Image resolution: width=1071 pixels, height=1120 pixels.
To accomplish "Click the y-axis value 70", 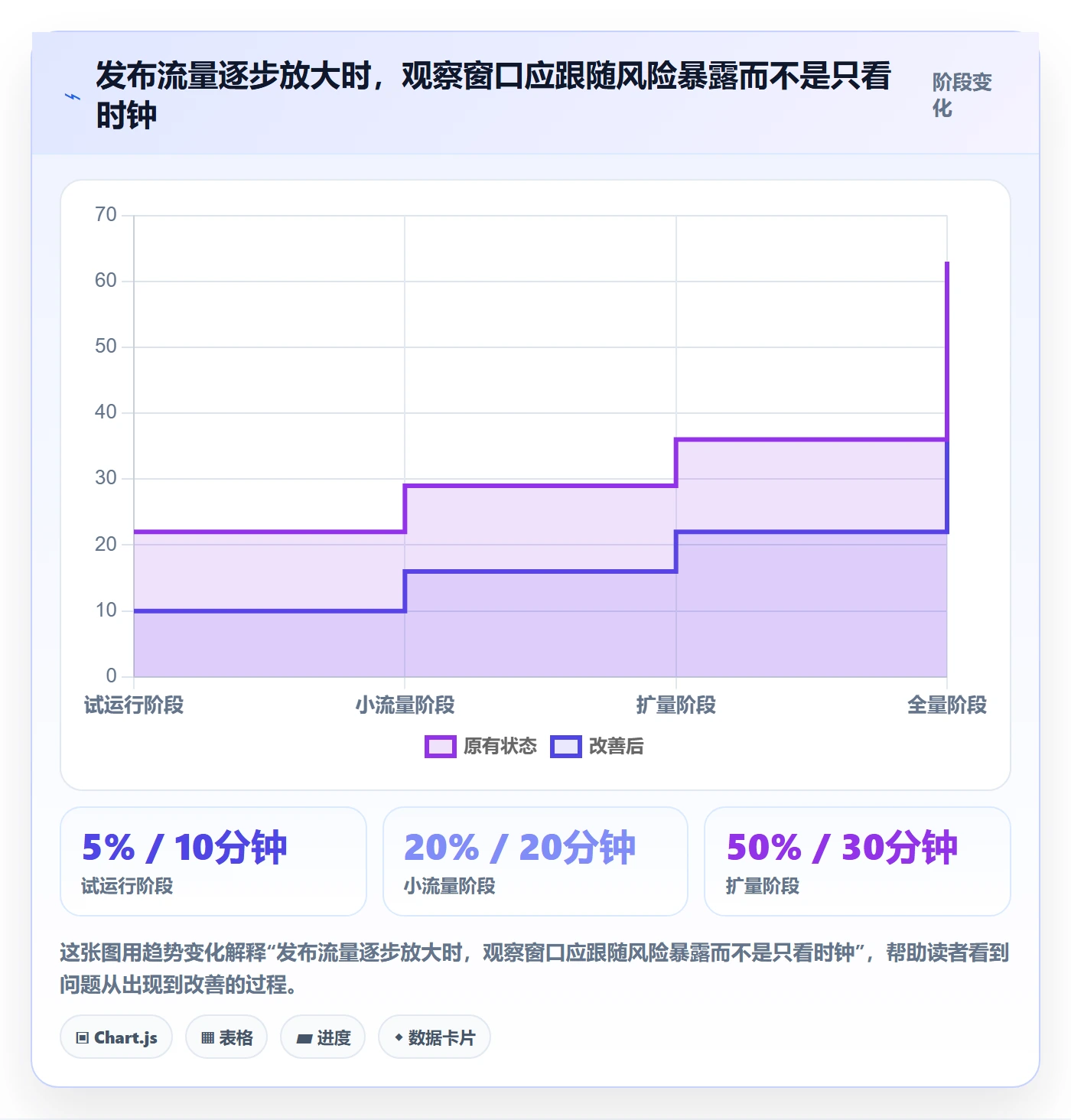I will coord(106,215).
